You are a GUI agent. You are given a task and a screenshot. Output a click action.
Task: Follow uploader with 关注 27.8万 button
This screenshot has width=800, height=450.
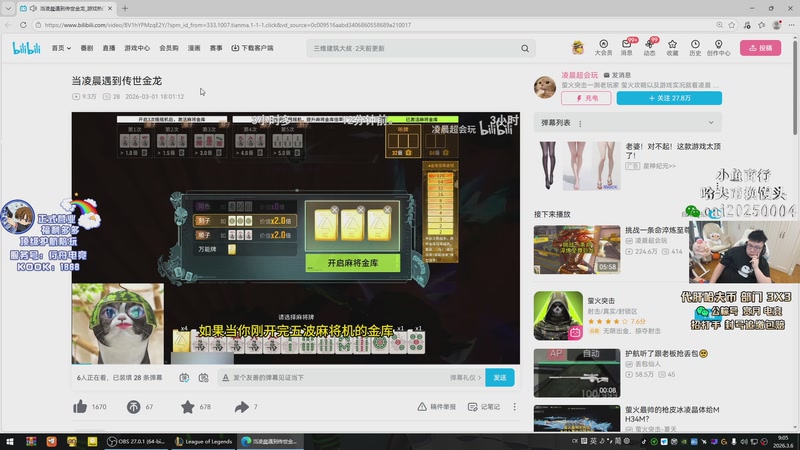click(x=669, y=98)
